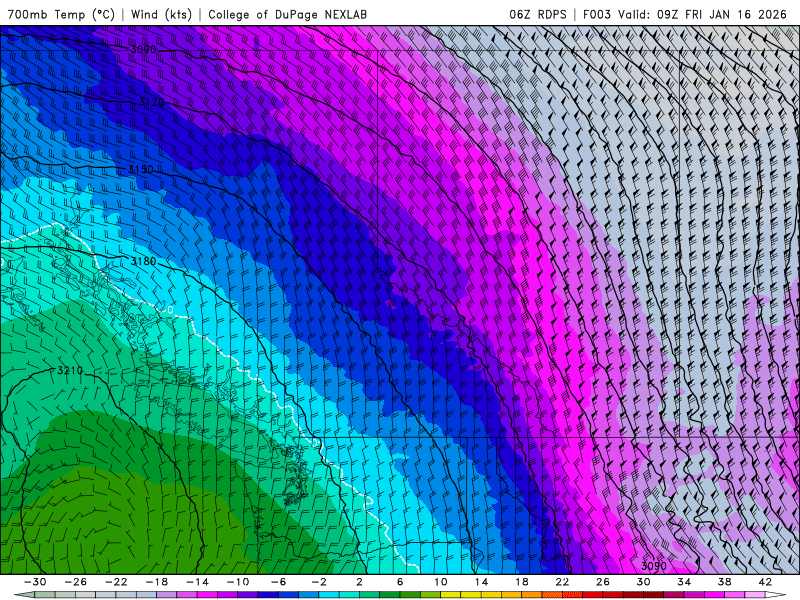Click the -30 colorbar tick label
The height and width of the screenshot is (600, 800).
[x=35, y=582]
